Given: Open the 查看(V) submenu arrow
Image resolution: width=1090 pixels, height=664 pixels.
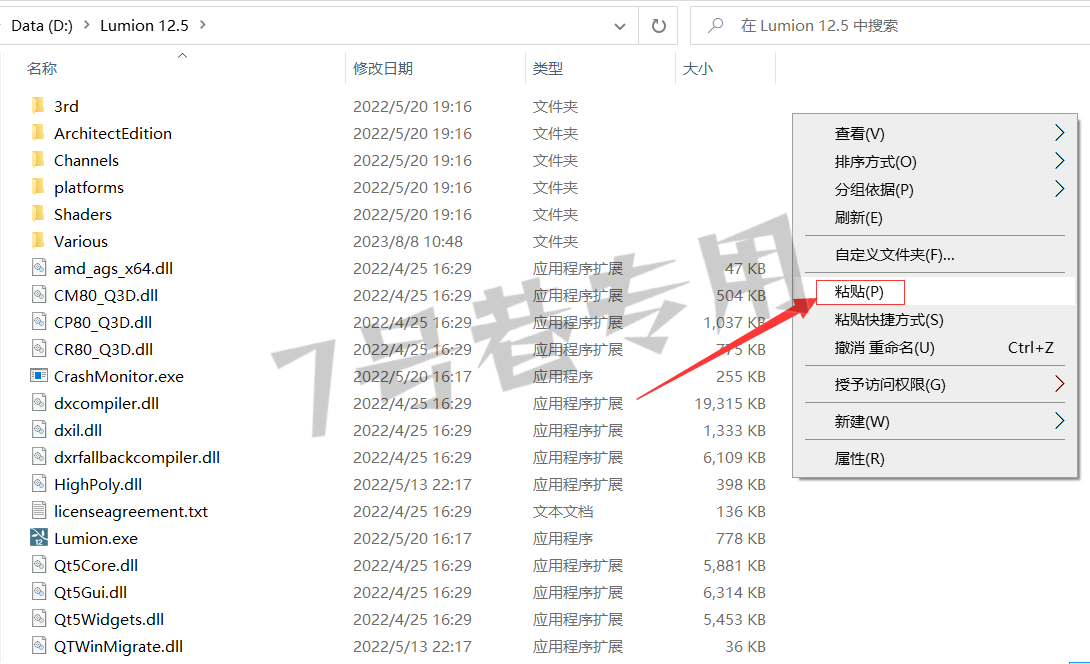Looking at the screenshot, I should (x=1059, y=133).
